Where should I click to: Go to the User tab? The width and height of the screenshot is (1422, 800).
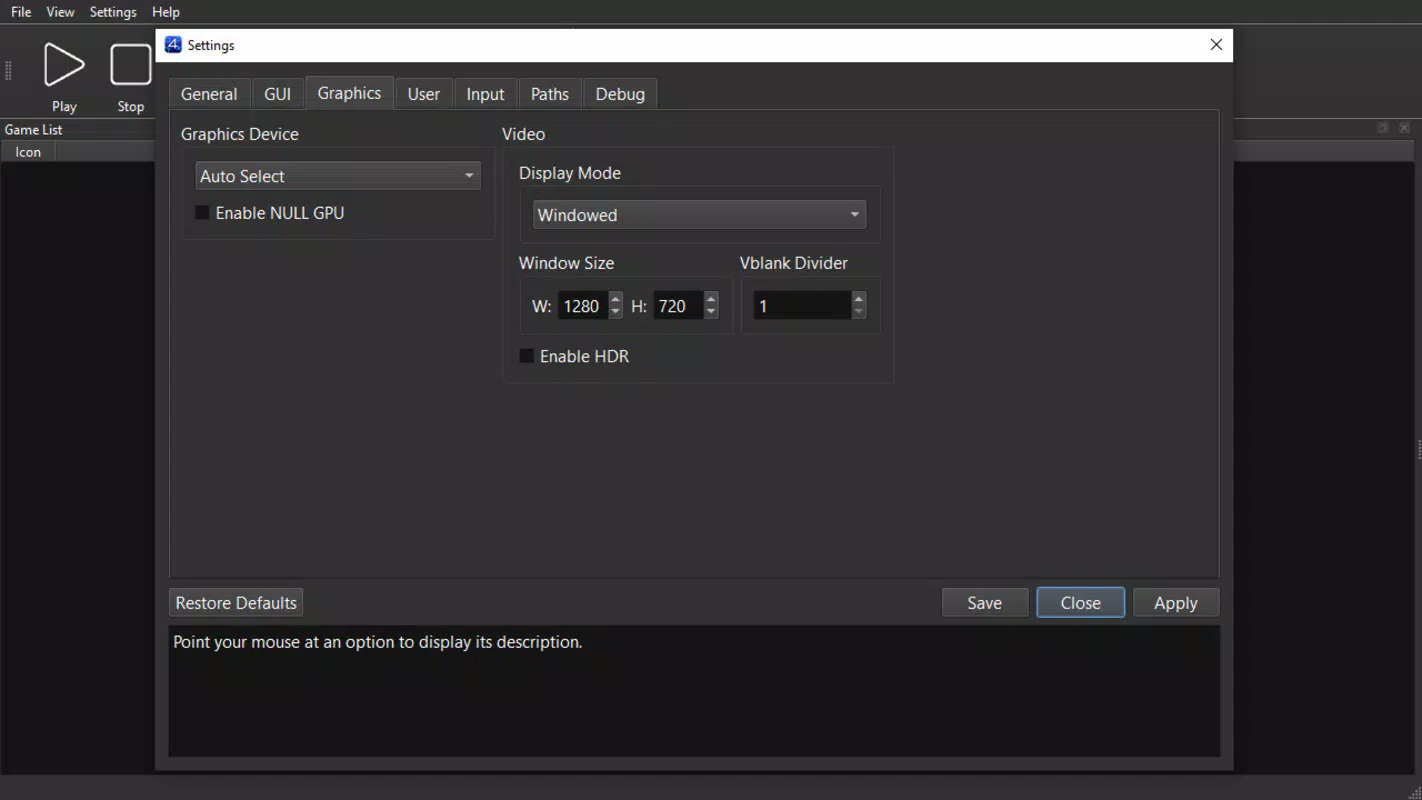point(424,94)
